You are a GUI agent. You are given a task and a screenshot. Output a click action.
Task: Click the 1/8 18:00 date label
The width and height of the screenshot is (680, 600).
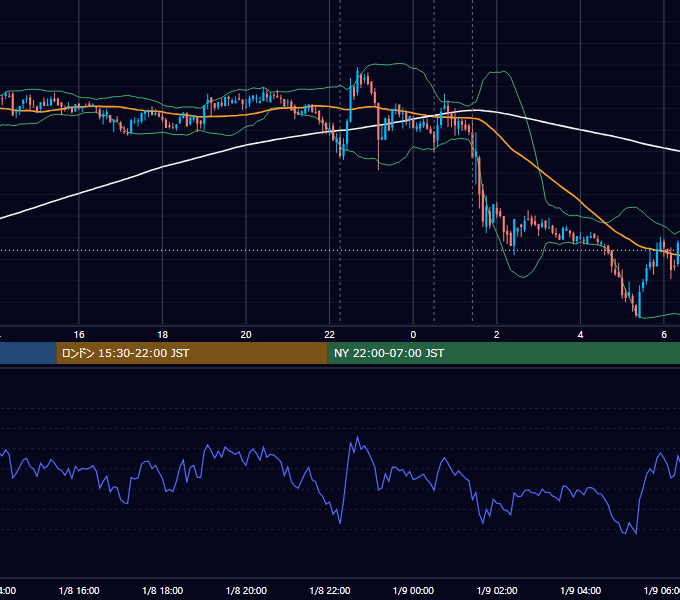tap(163, 590)
